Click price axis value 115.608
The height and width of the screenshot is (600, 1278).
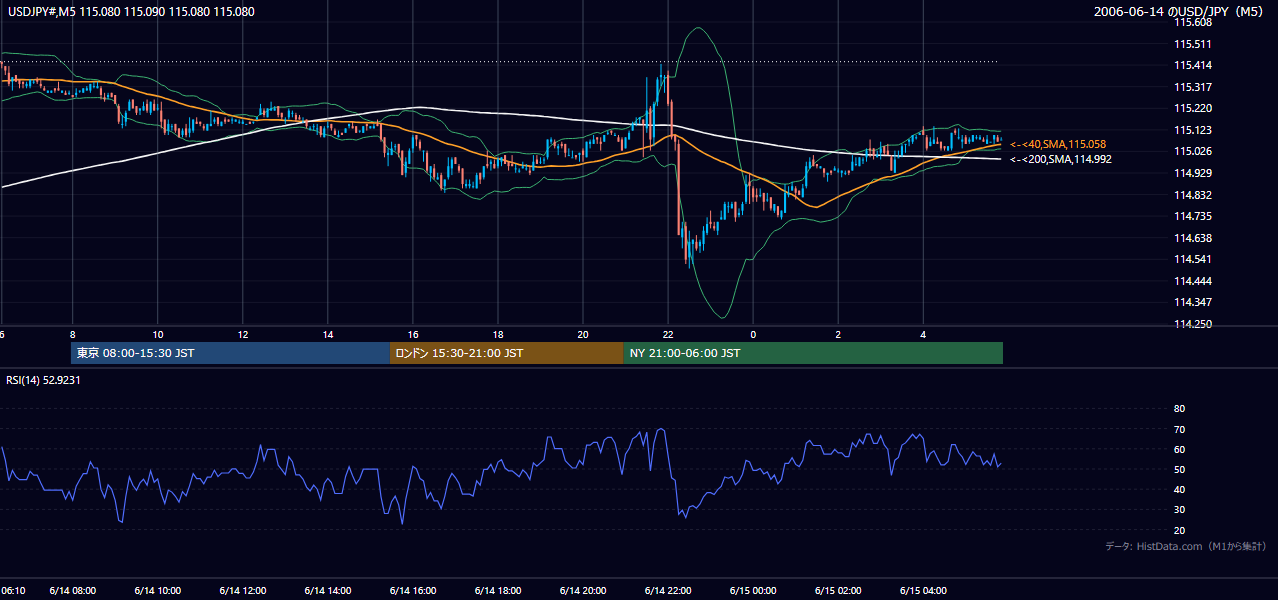(1193, 22)
